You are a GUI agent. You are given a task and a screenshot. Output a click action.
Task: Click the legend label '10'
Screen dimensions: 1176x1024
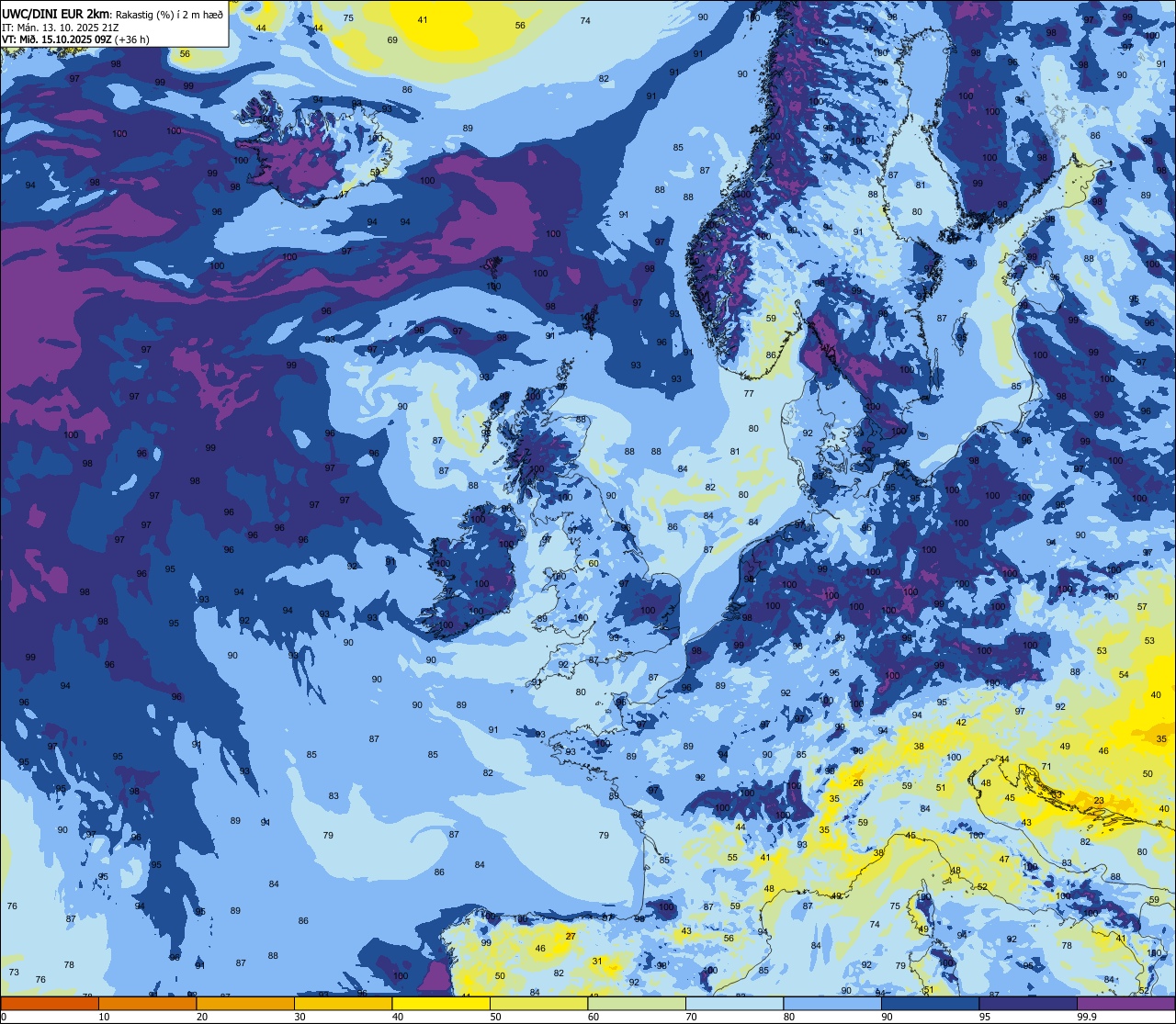[104, 1017]
